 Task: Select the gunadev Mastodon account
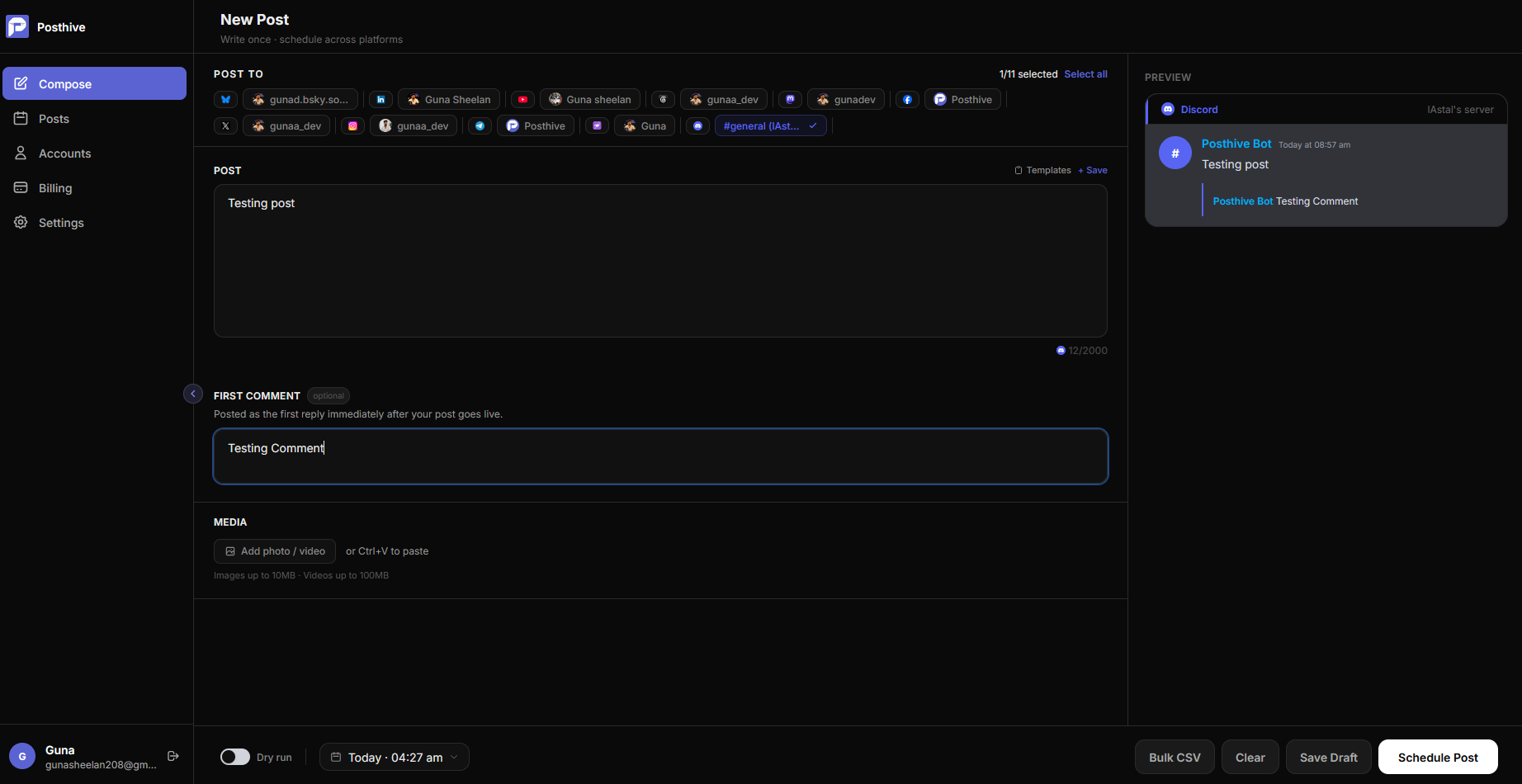point(846,100)
